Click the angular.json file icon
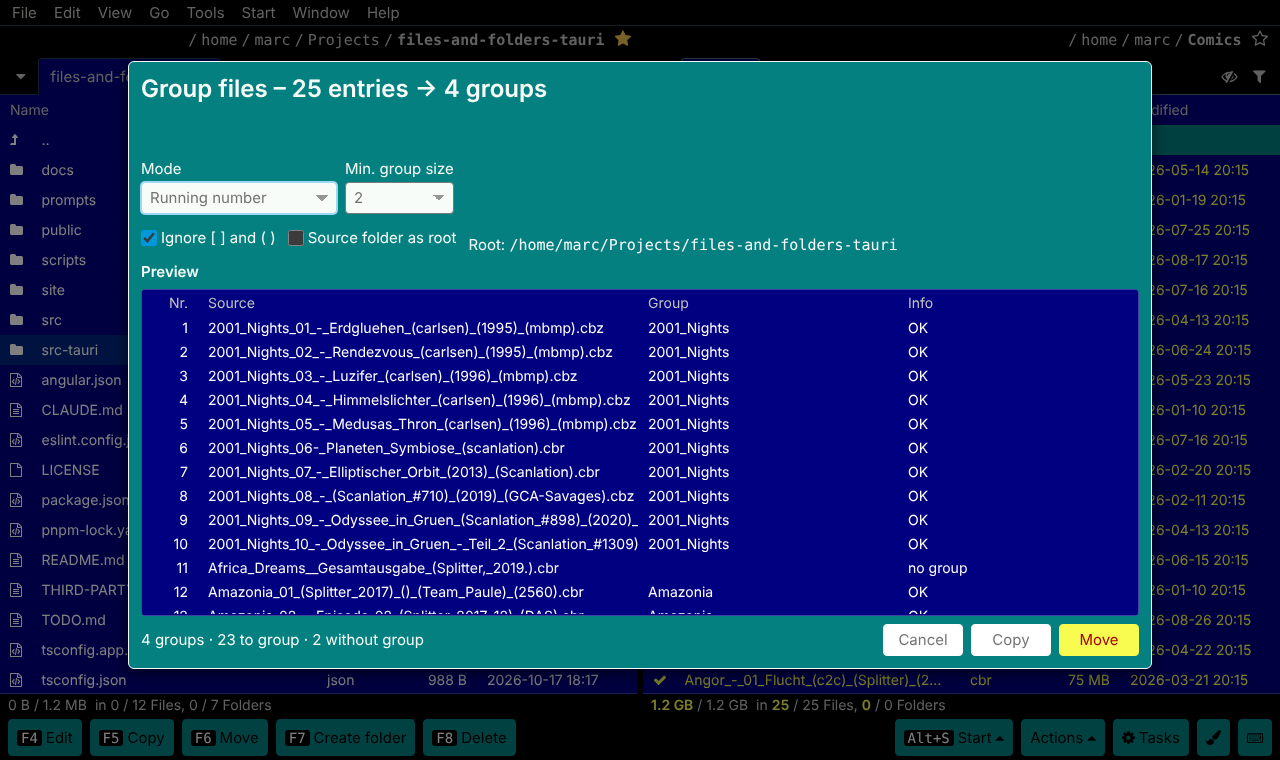Image resolution: width=1280 pixels, height=760 pixels. pyautogui.click(x=16, y=380)
